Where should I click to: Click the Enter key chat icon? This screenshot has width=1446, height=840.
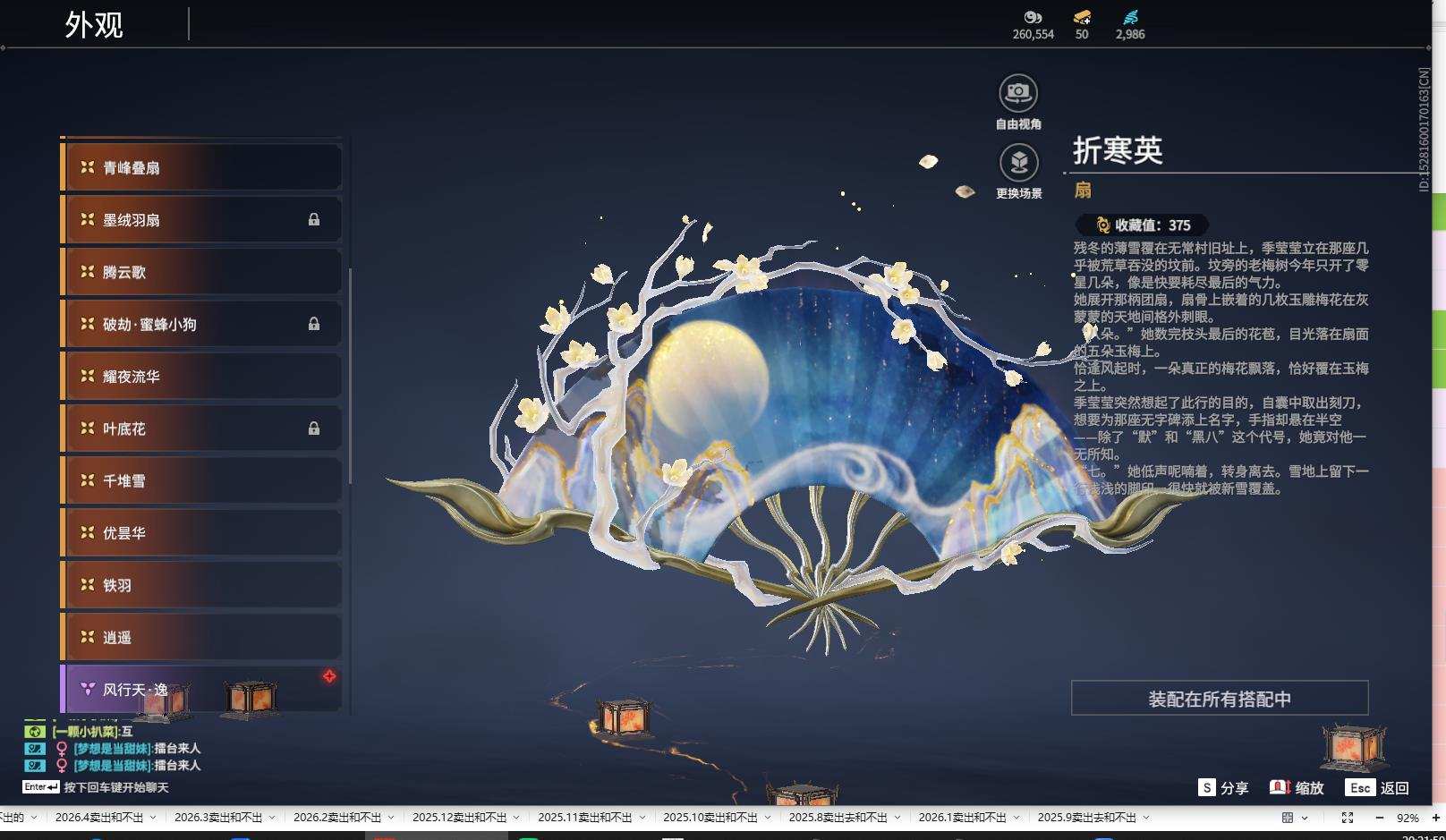click(40, 787)
